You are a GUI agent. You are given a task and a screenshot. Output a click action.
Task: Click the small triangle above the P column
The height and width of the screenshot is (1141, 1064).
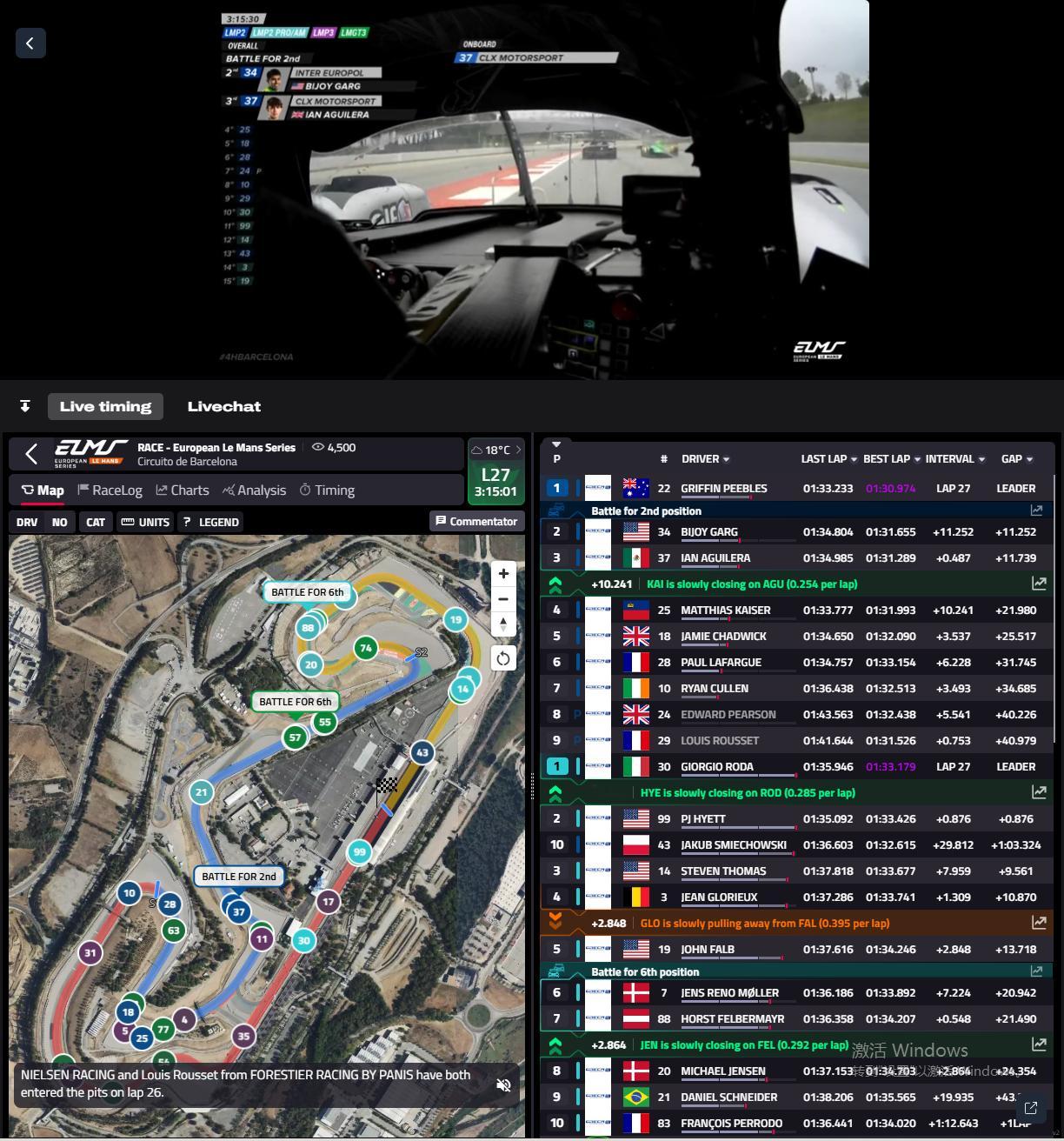pyautogui.click(x=556, y=444)
